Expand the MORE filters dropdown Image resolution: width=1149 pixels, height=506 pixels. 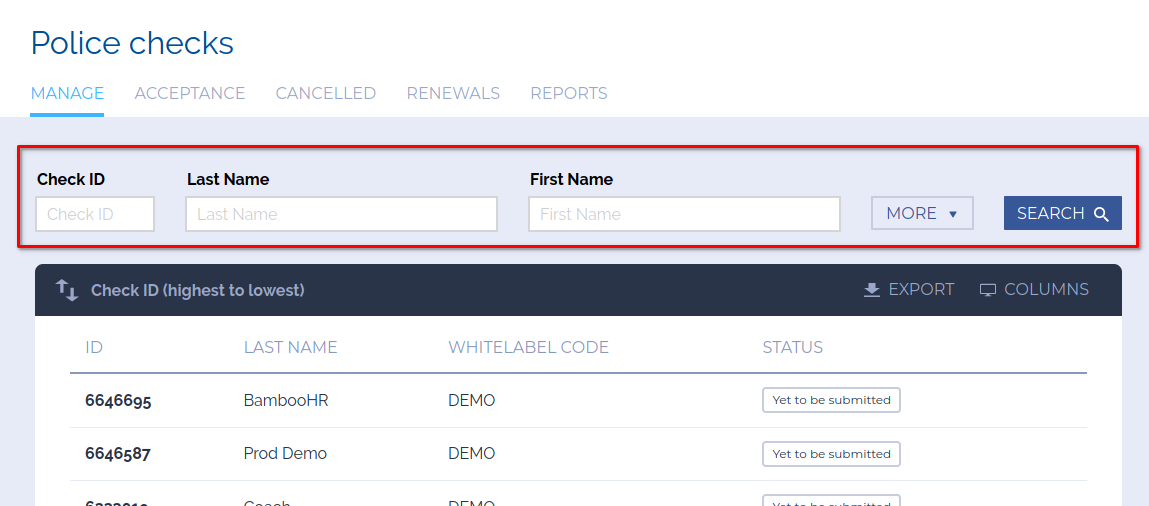tap(922, 213)
